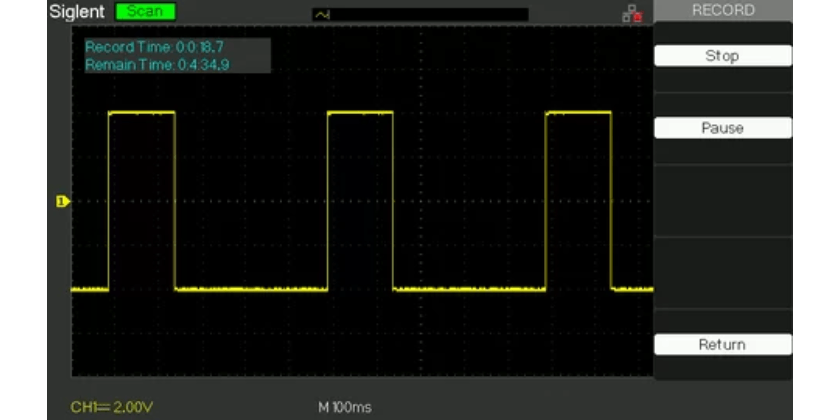The width and height of the screenshot is (840, 420).
Task: Click the low-level trace between first two pulses
Action: pyautogui.click(x=250, y=289)
